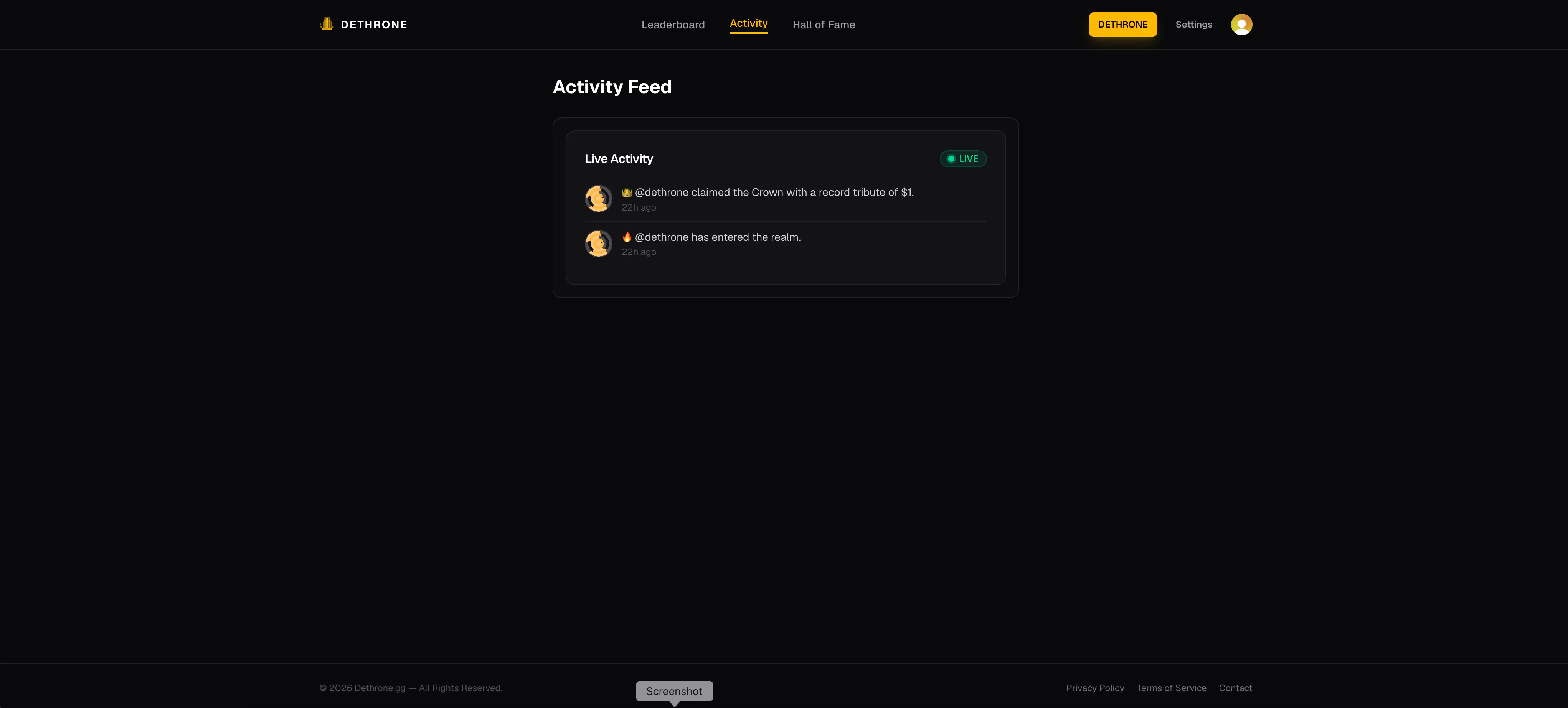The height and width of the screenshot is (708, 1568).
Task: Open Settings from the top bar
Action: click(x=1193, y=24)
